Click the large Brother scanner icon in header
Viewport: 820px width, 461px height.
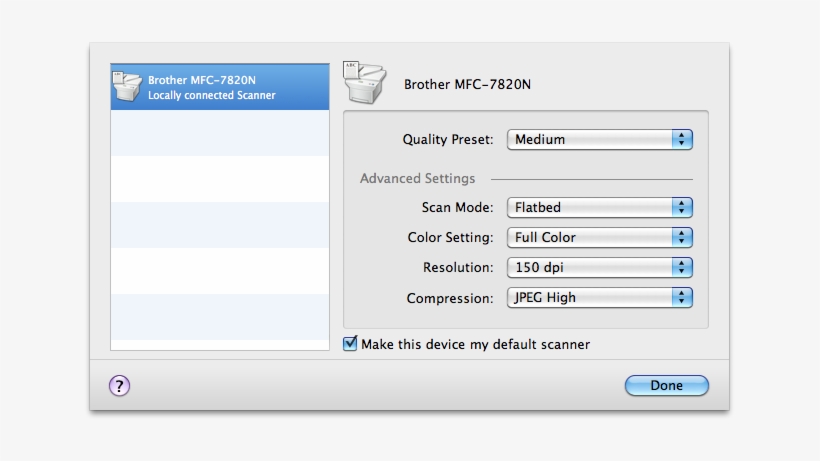pos(365,83)
